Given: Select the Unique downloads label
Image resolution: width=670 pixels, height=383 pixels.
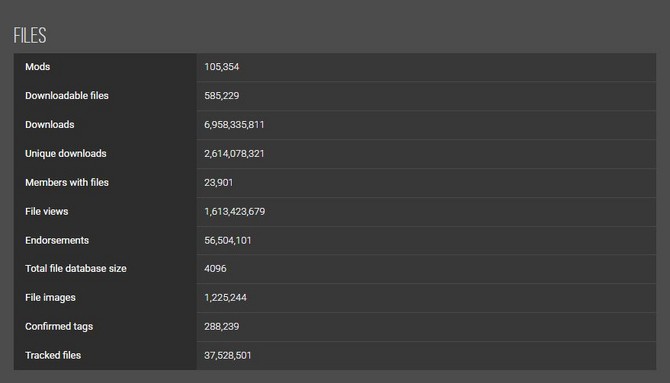Looking at the screenshot, I should 66,153.
